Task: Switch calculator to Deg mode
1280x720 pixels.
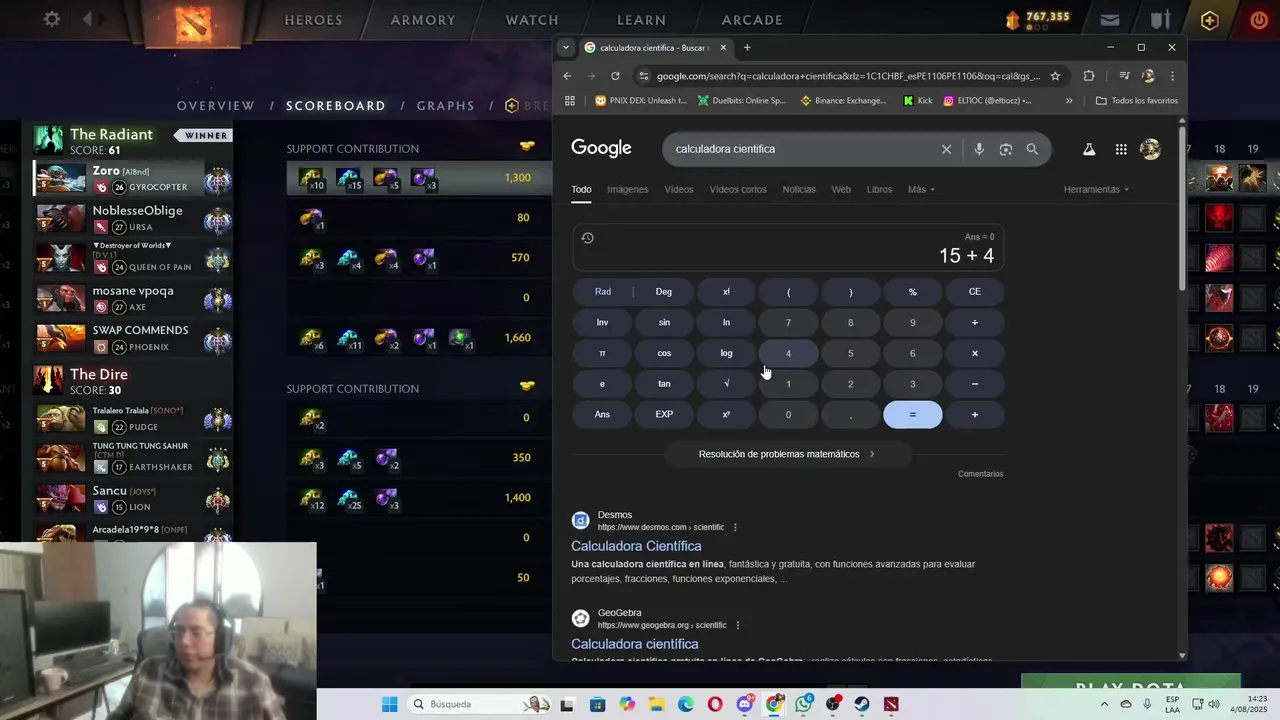Action: tap(664, 292)
